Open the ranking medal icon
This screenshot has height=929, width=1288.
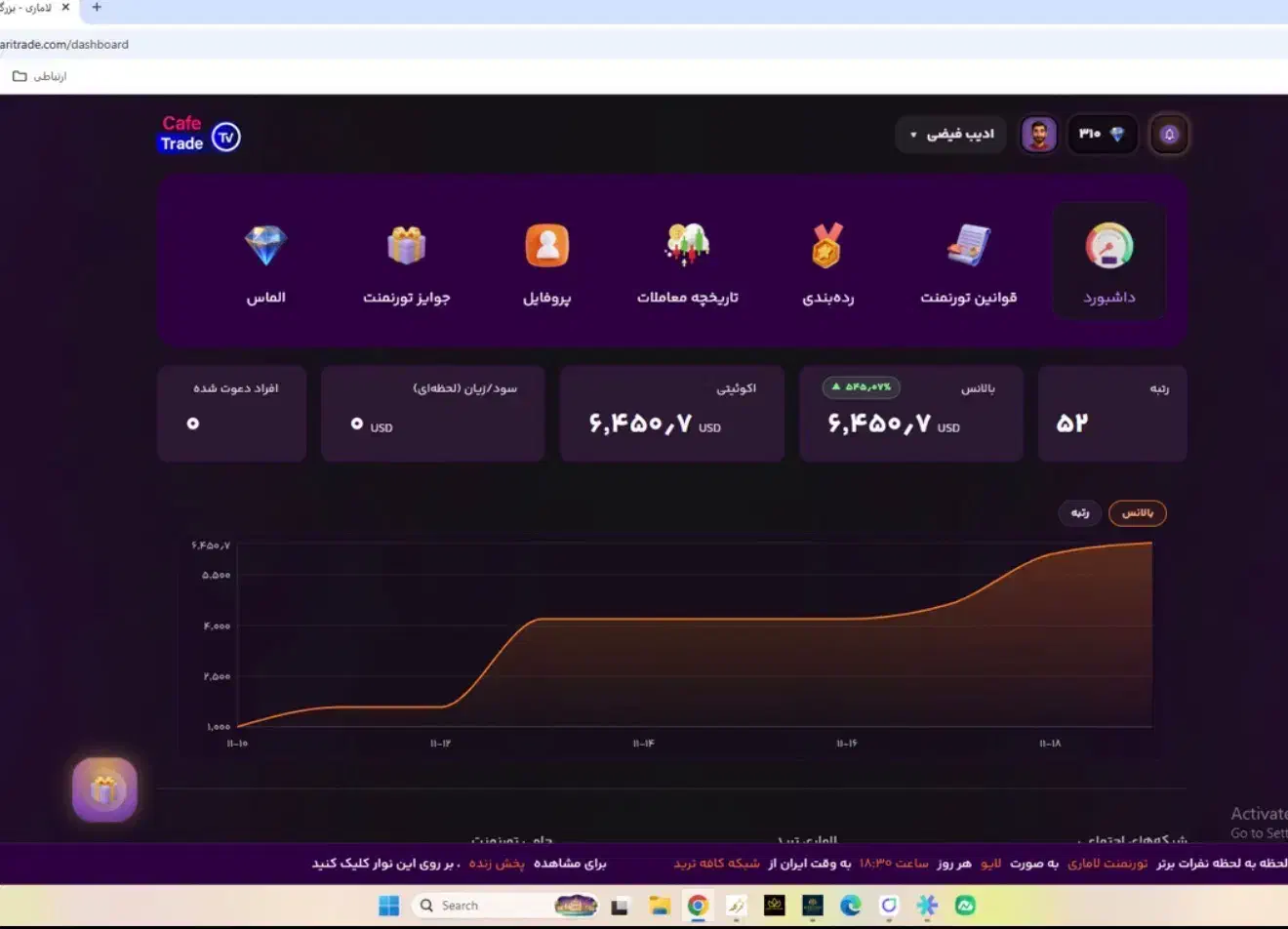(827, 246)
